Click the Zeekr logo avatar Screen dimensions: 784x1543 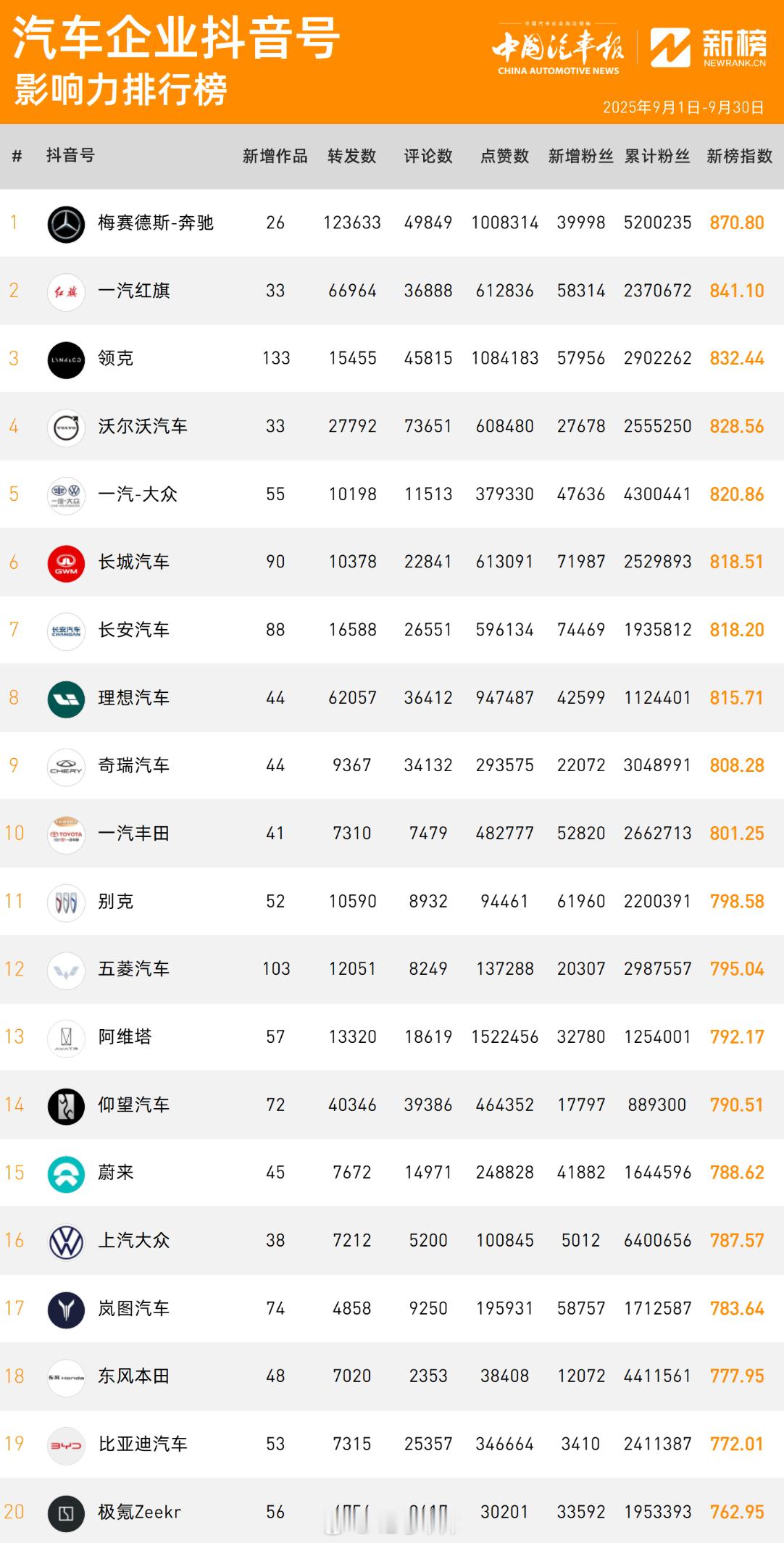coord(66,1513)
